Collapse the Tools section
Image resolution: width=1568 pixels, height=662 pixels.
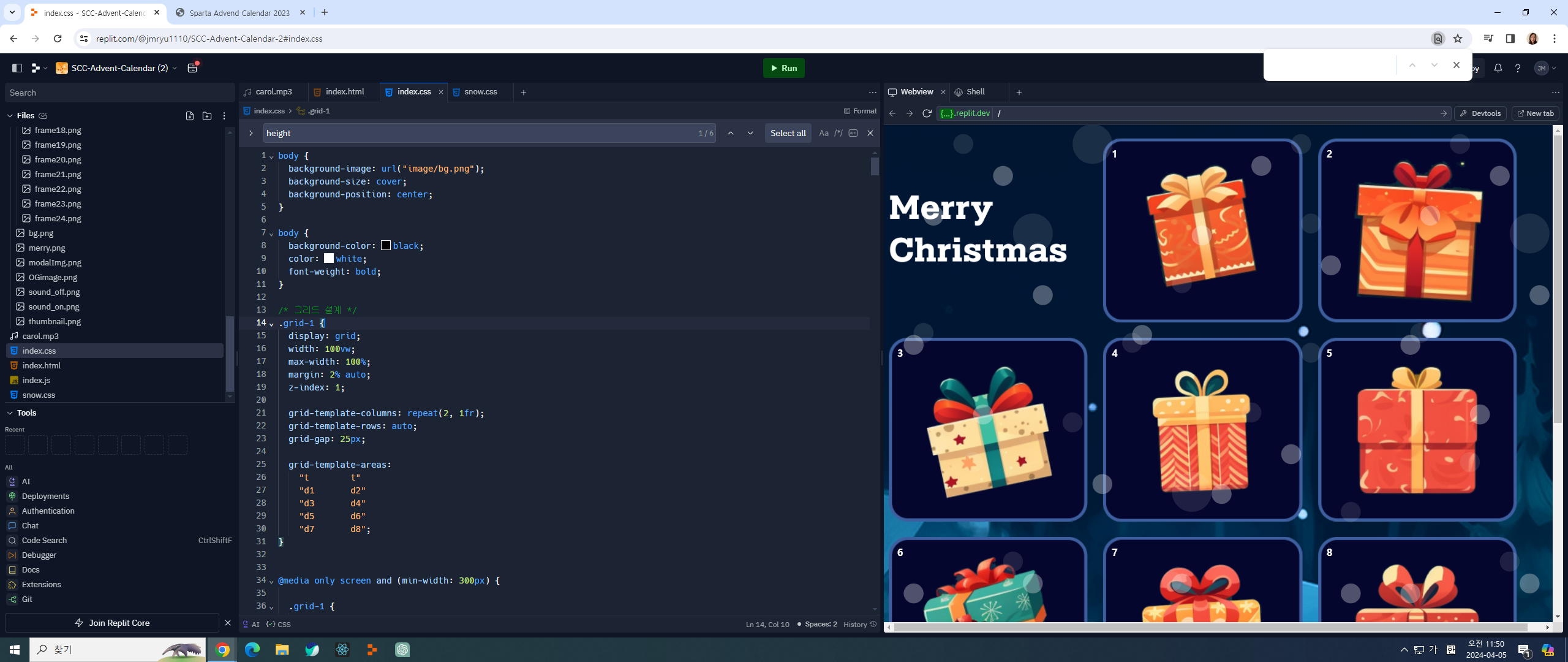10,413
